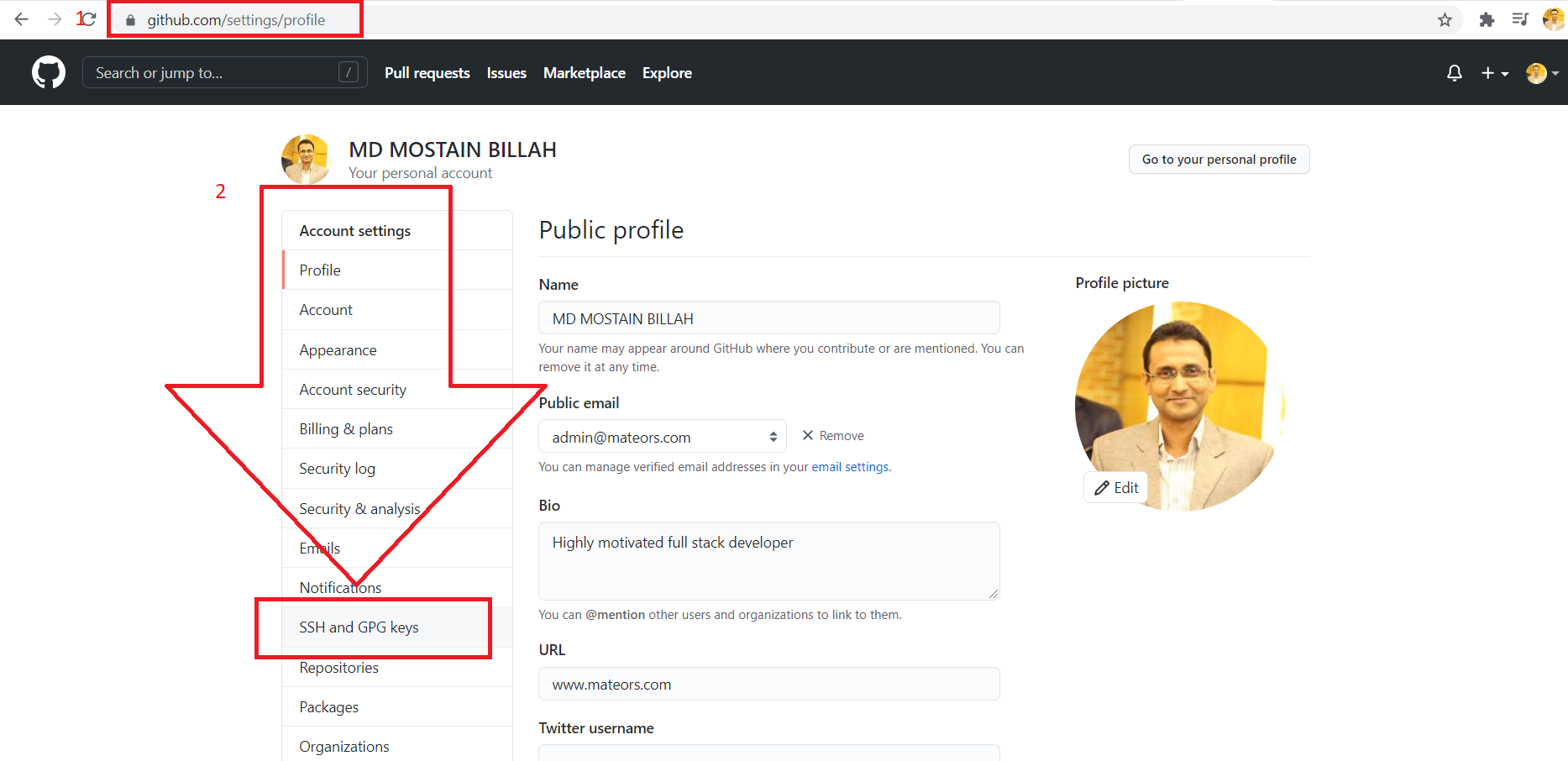This screenshot has height=761, width=1568.
Task: Open the media control playlist icon
Action: pyautogui.click(x=1520, y=19)
